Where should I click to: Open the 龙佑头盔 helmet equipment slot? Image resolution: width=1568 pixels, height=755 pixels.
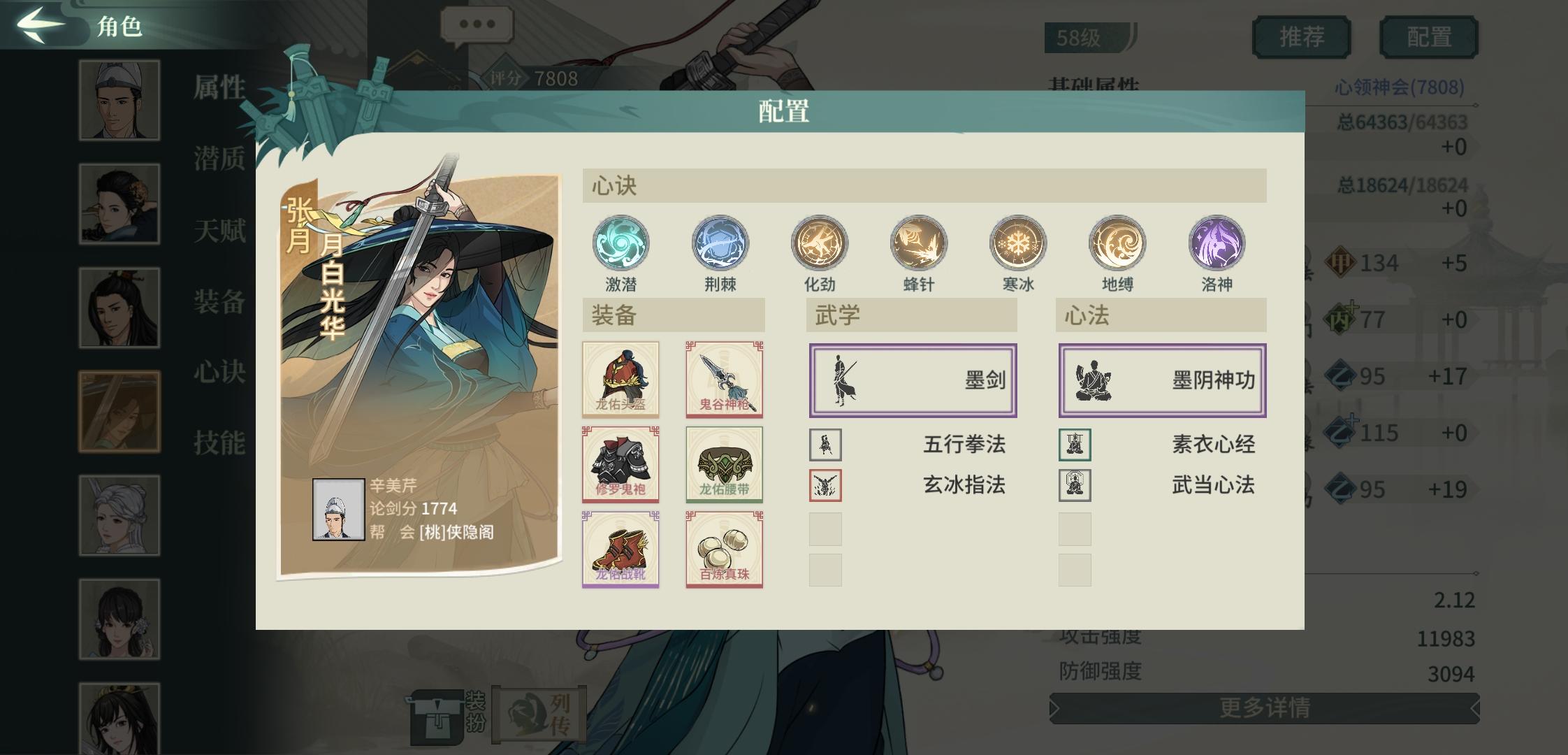[x=620, y=380]
